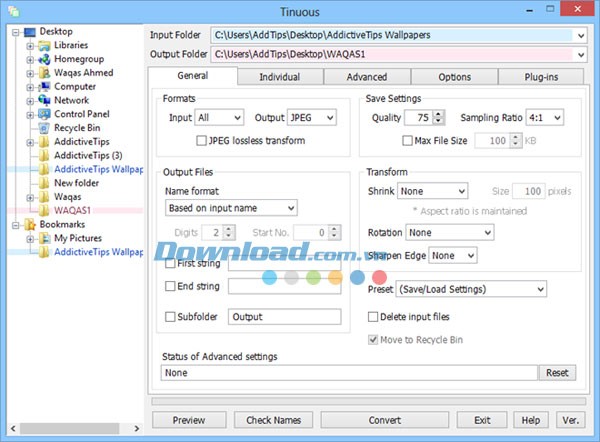600x442 pixels.
Task: Toggle the Max File Size checkbox
Action: click(407, 141)
